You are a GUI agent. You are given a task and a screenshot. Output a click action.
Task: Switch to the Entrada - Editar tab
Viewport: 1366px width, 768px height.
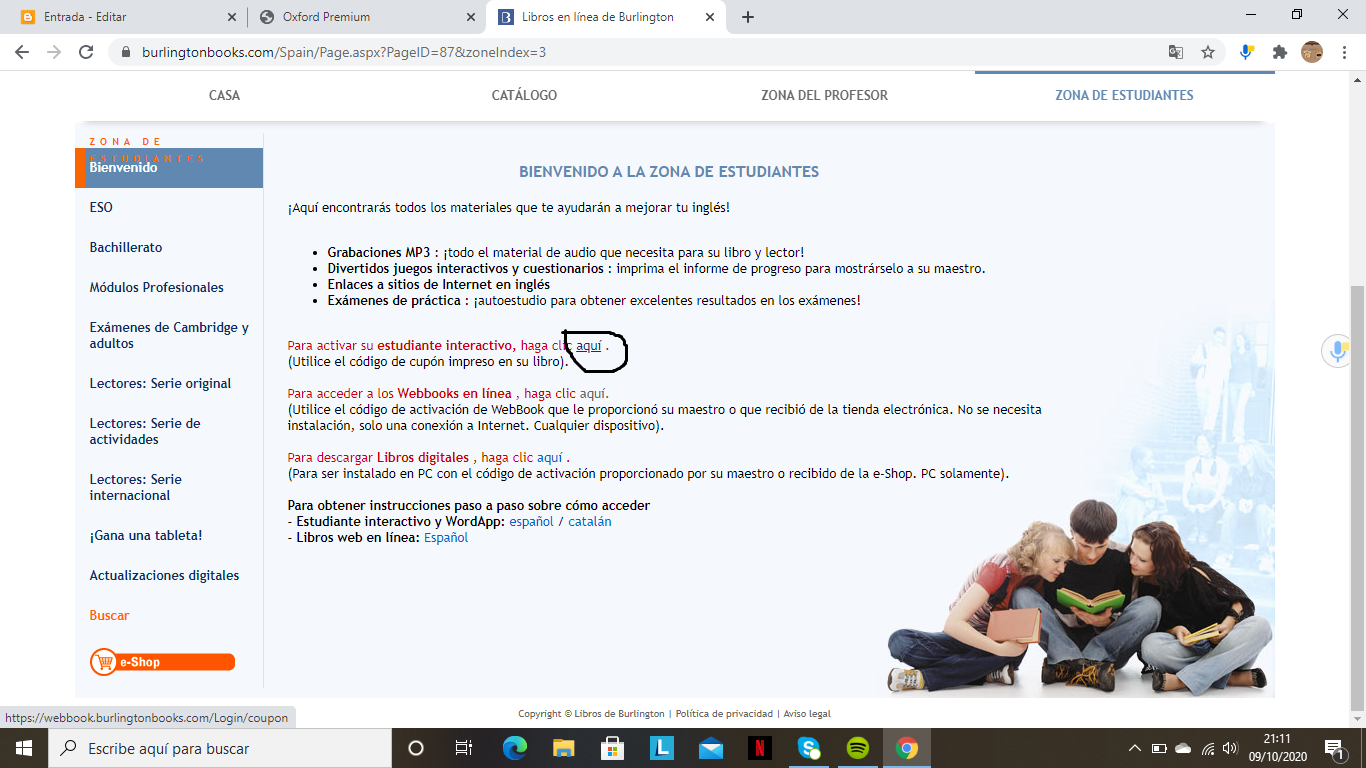128,17
